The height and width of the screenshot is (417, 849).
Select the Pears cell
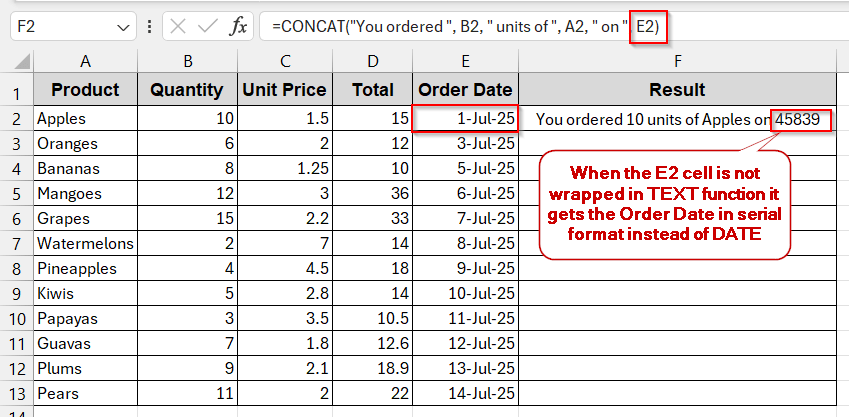(85, 393)
